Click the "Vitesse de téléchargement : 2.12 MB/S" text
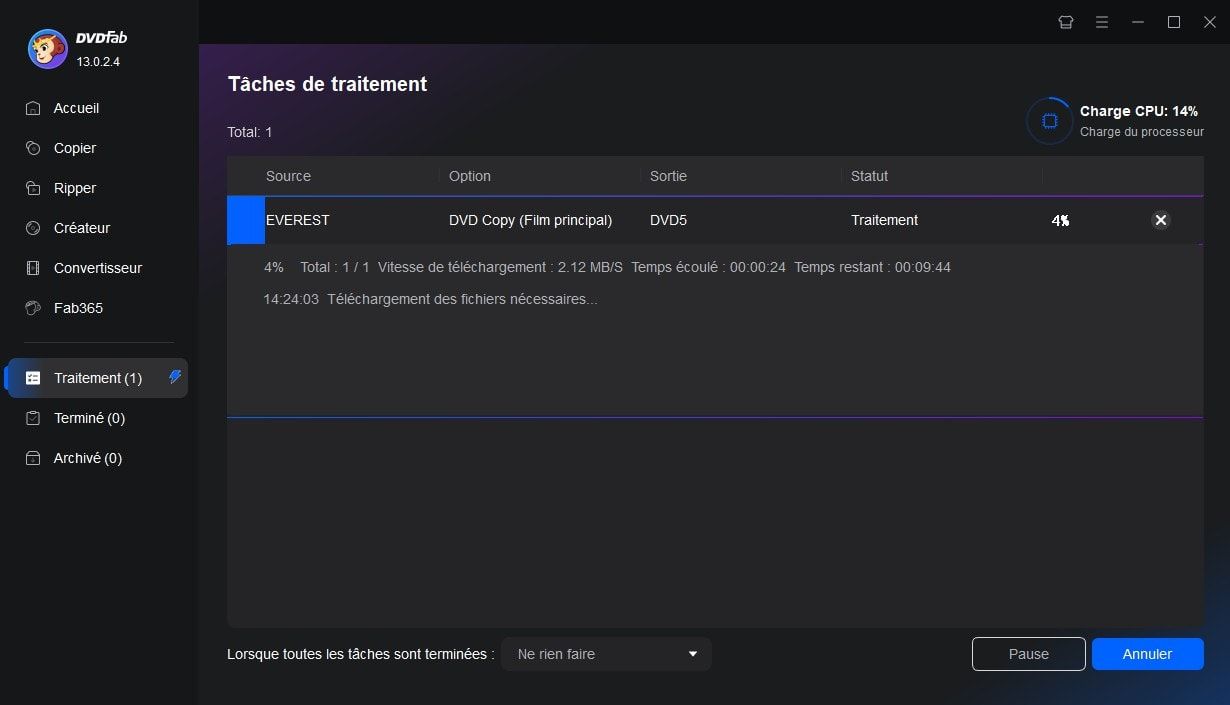The width and height of the screenshot is (1230, 705). tap(500, 267)
